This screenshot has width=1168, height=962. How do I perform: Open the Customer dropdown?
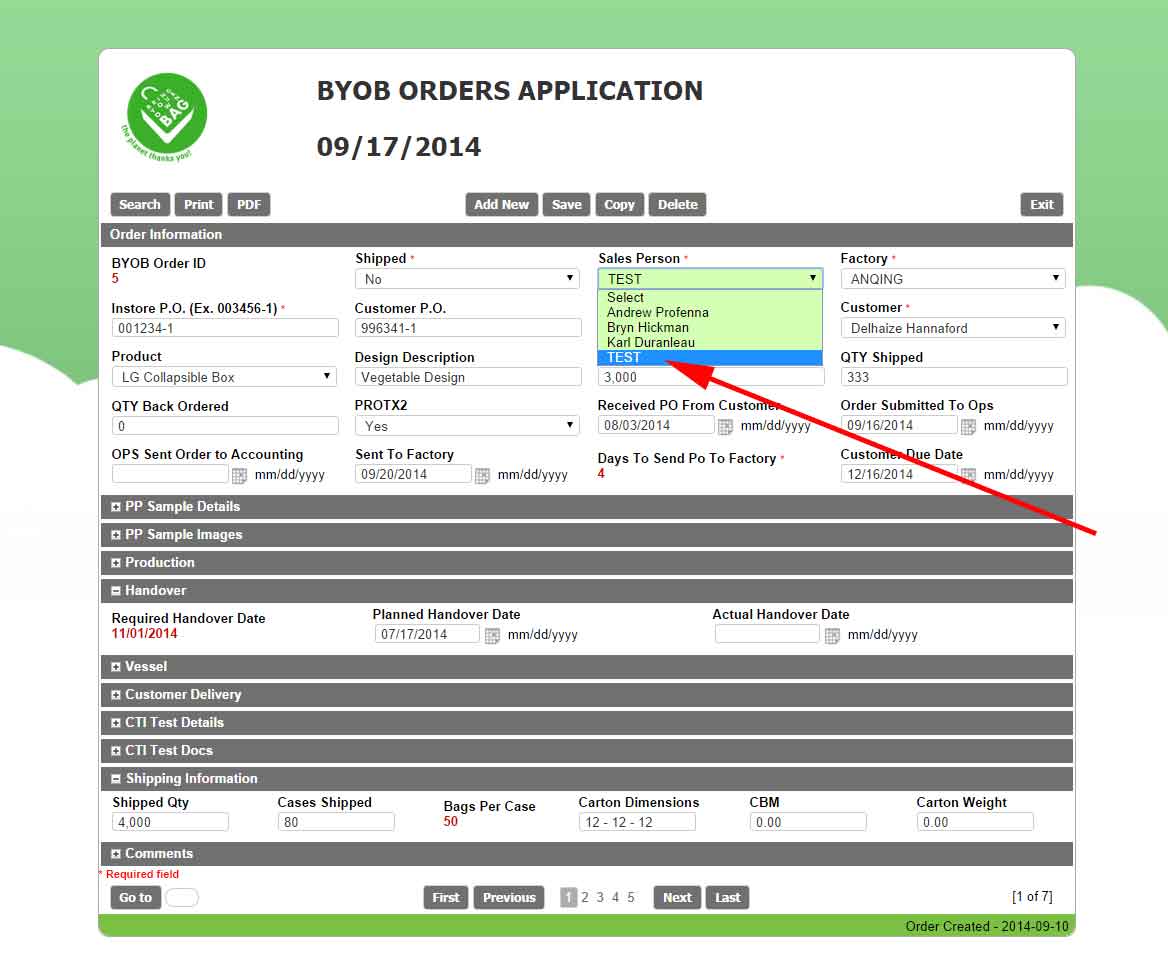(x=953, y=328)
